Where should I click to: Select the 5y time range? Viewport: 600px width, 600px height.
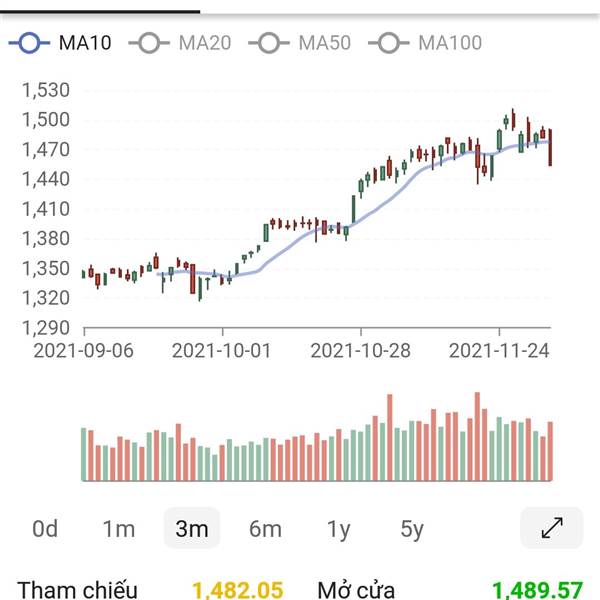(x=412, y=530)
